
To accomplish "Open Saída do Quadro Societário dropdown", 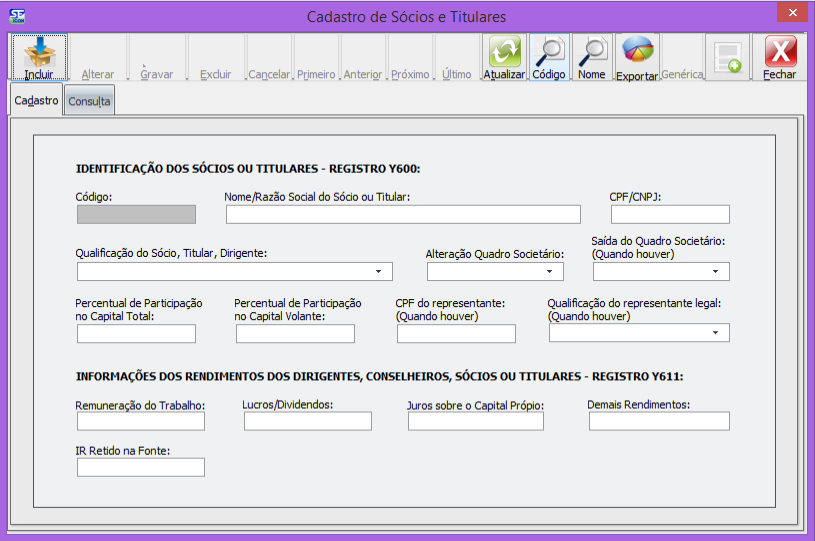I will 715,271.
